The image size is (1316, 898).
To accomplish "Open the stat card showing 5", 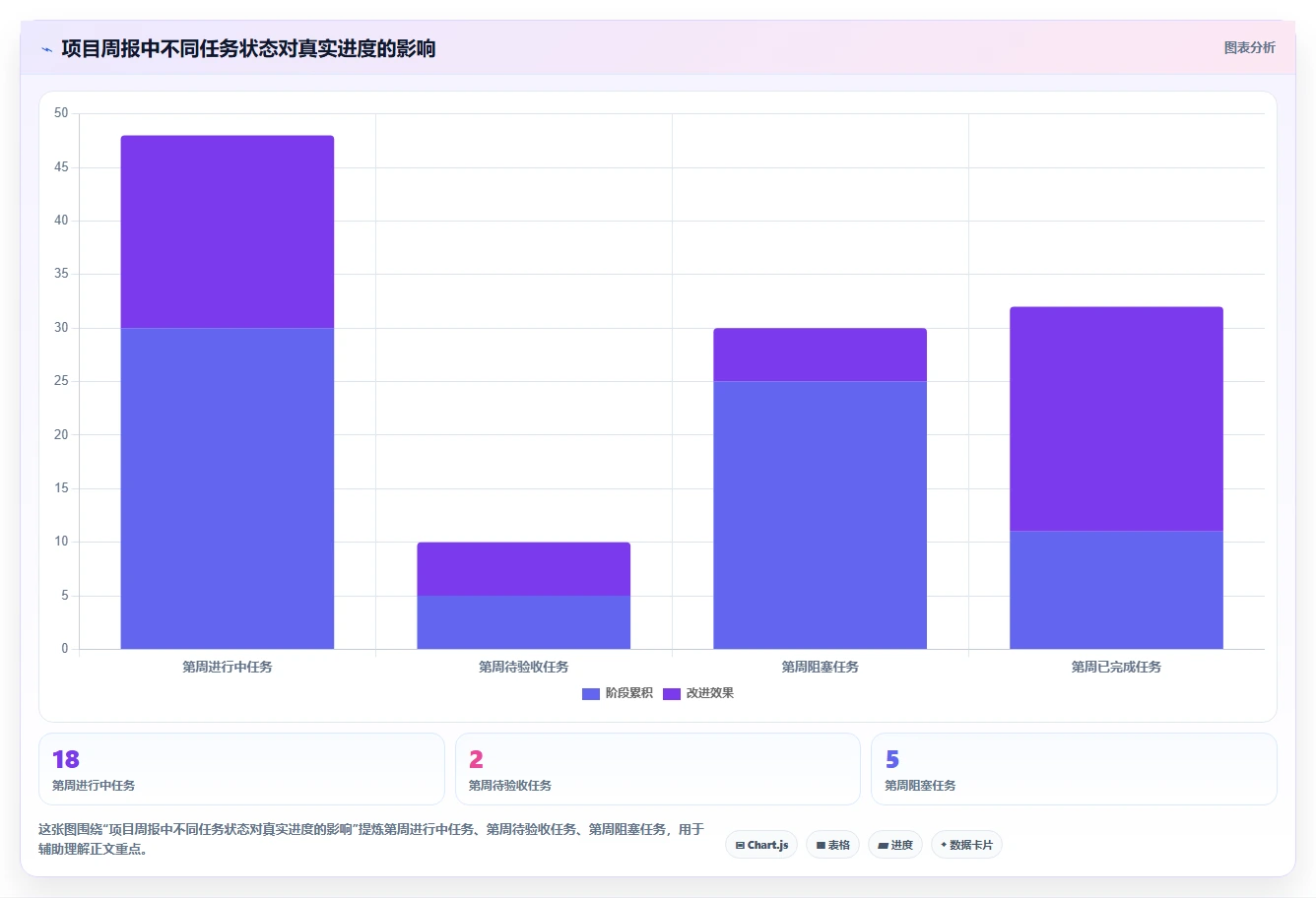I will (x=1074, y=769).
